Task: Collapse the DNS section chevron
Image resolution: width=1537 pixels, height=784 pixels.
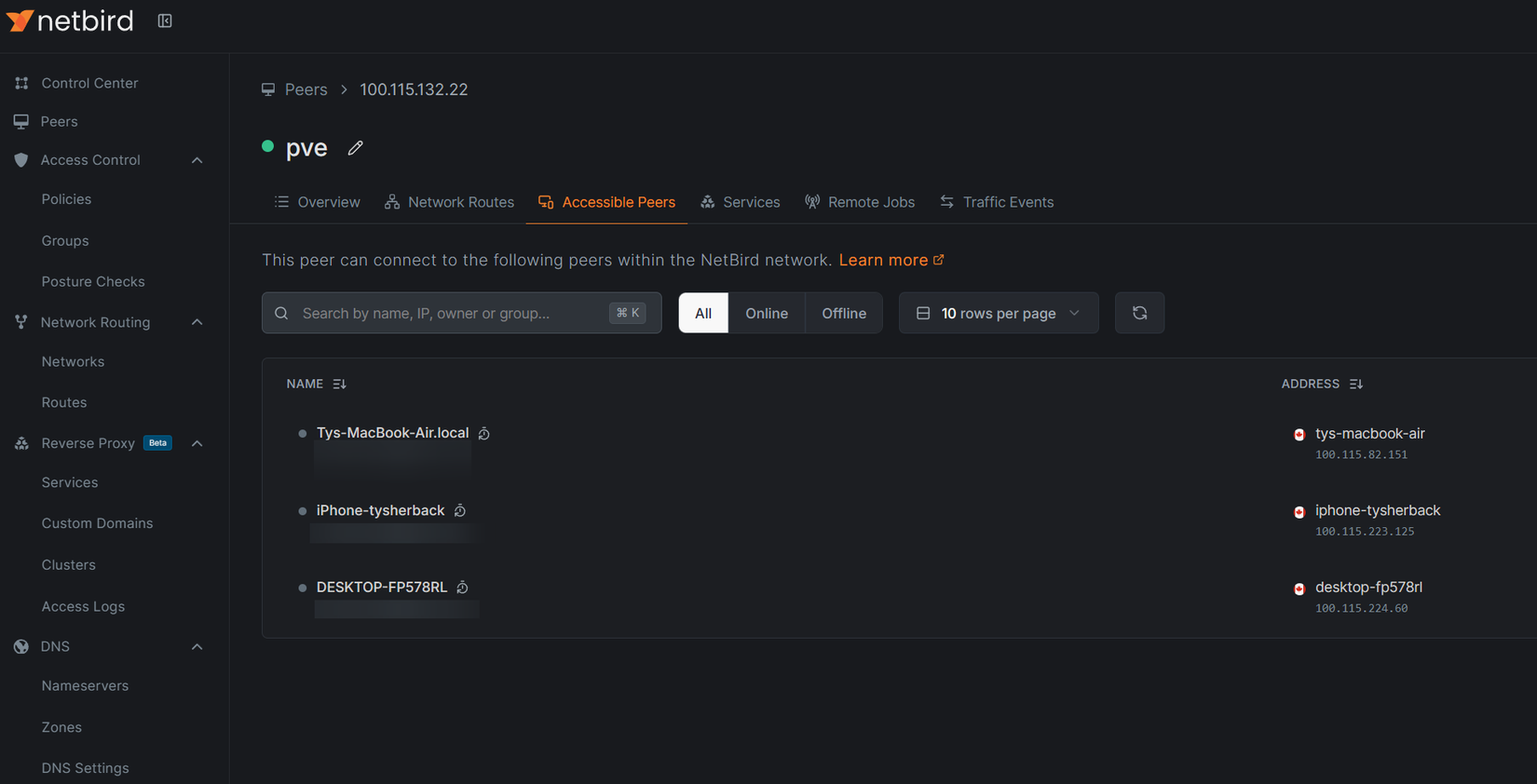Action: point(197,646)
